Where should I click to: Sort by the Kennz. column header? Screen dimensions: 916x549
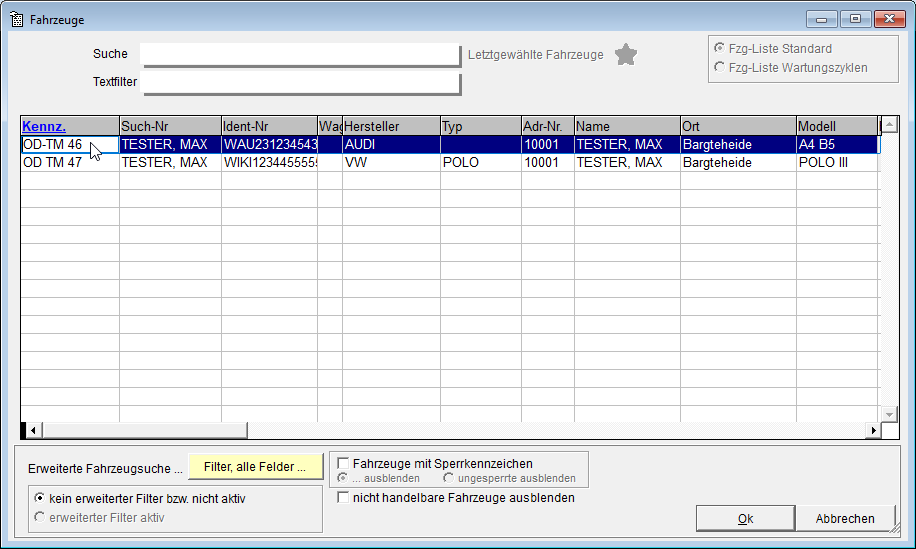tap(70, 126)
